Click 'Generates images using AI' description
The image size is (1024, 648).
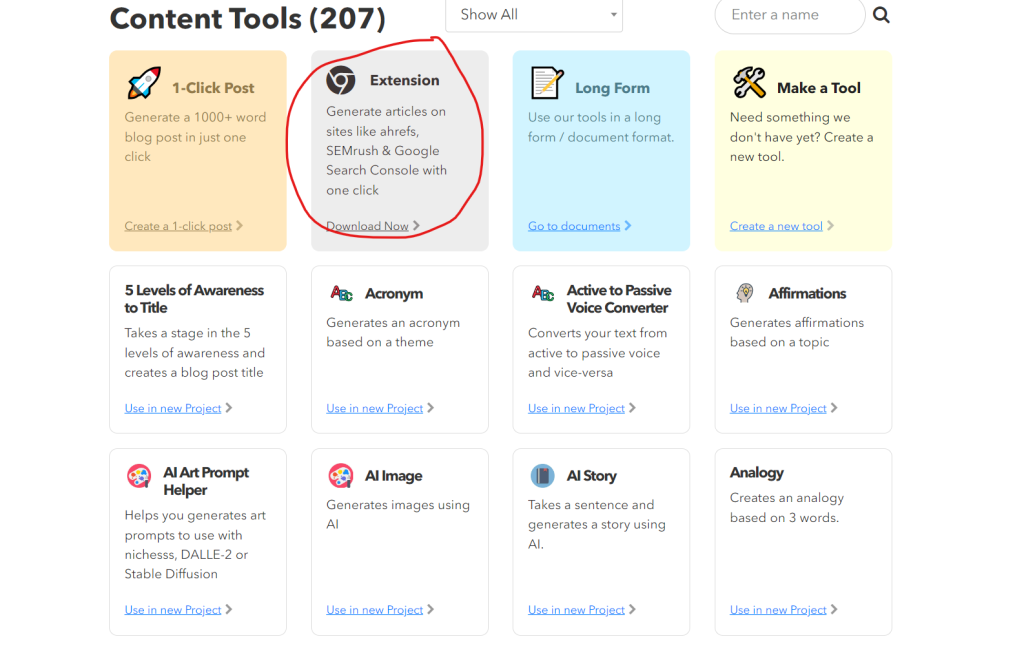pos(398,514)
